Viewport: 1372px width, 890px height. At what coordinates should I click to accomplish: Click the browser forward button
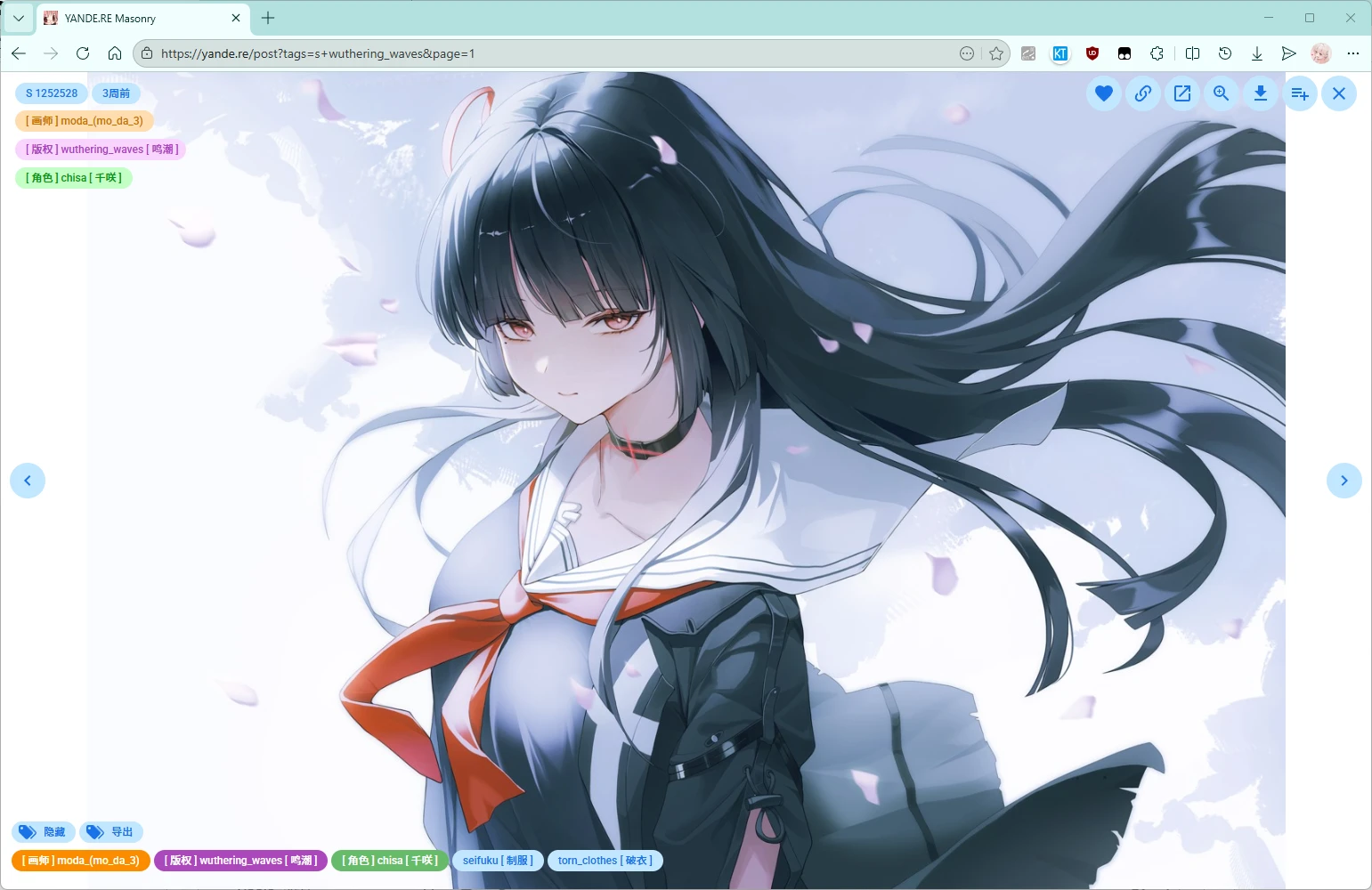pyautogui.click(x=51, y=53)
